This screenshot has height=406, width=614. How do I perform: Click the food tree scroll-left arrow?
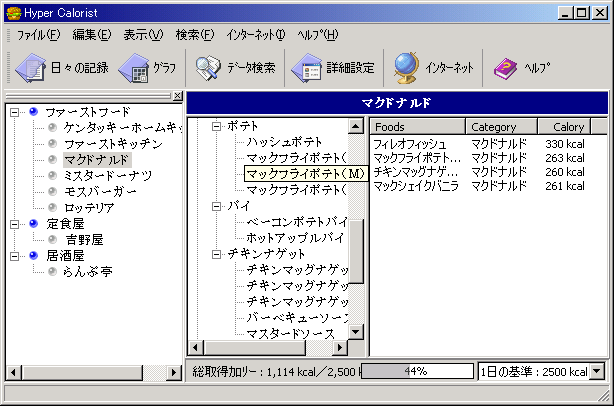tap(196, 348)
